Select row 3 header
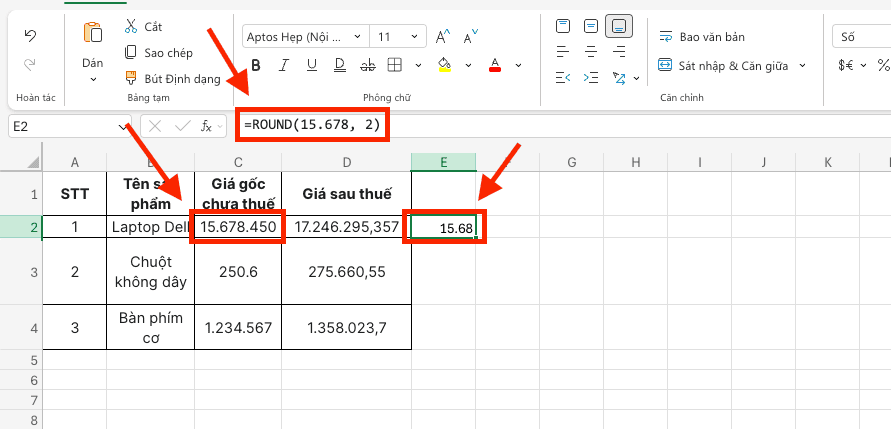 coord(21,271)
